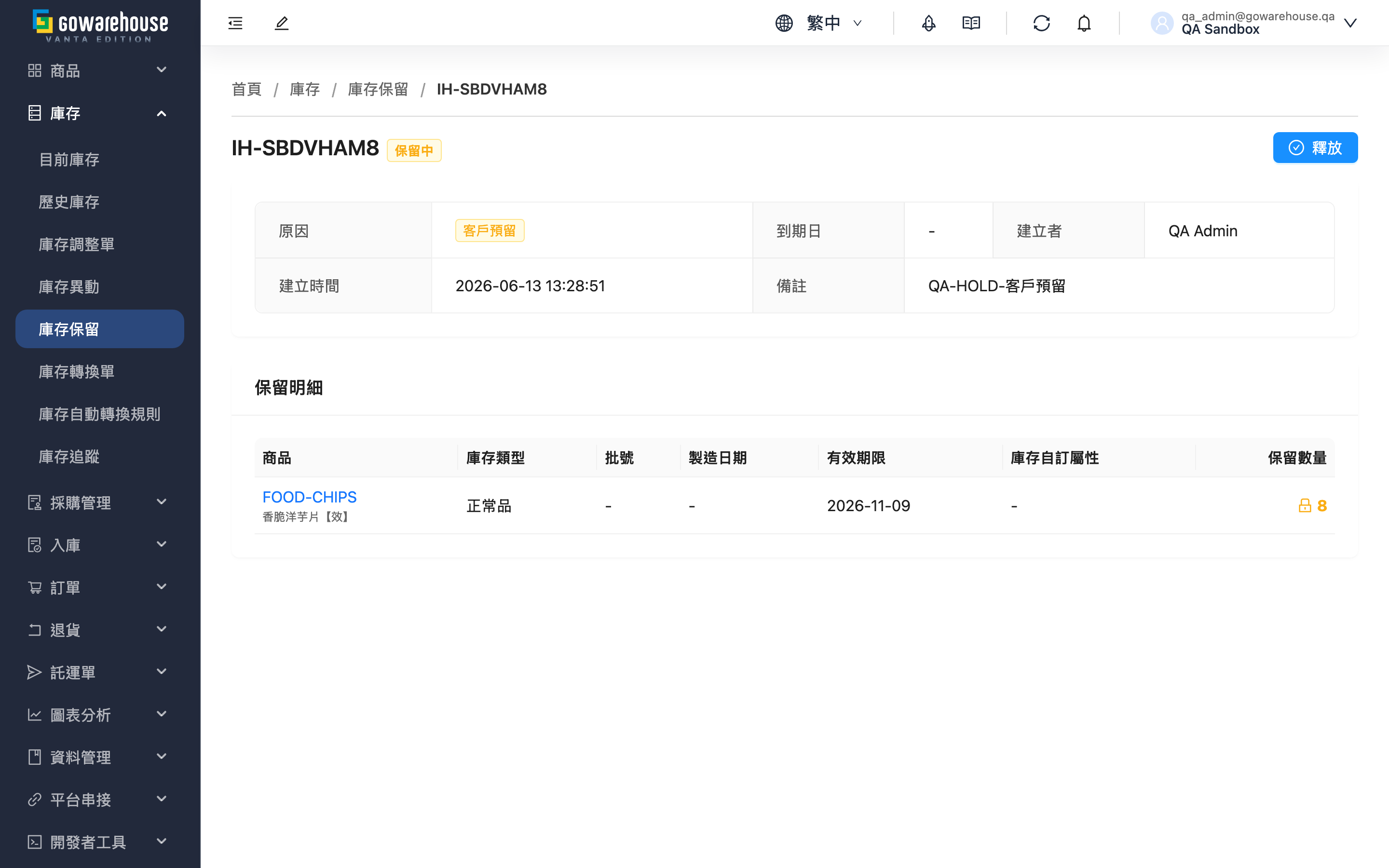This screenshot has height=868, width=1389.
Task: Expand the 商品 menu chevron
Action: coord(161,70)
